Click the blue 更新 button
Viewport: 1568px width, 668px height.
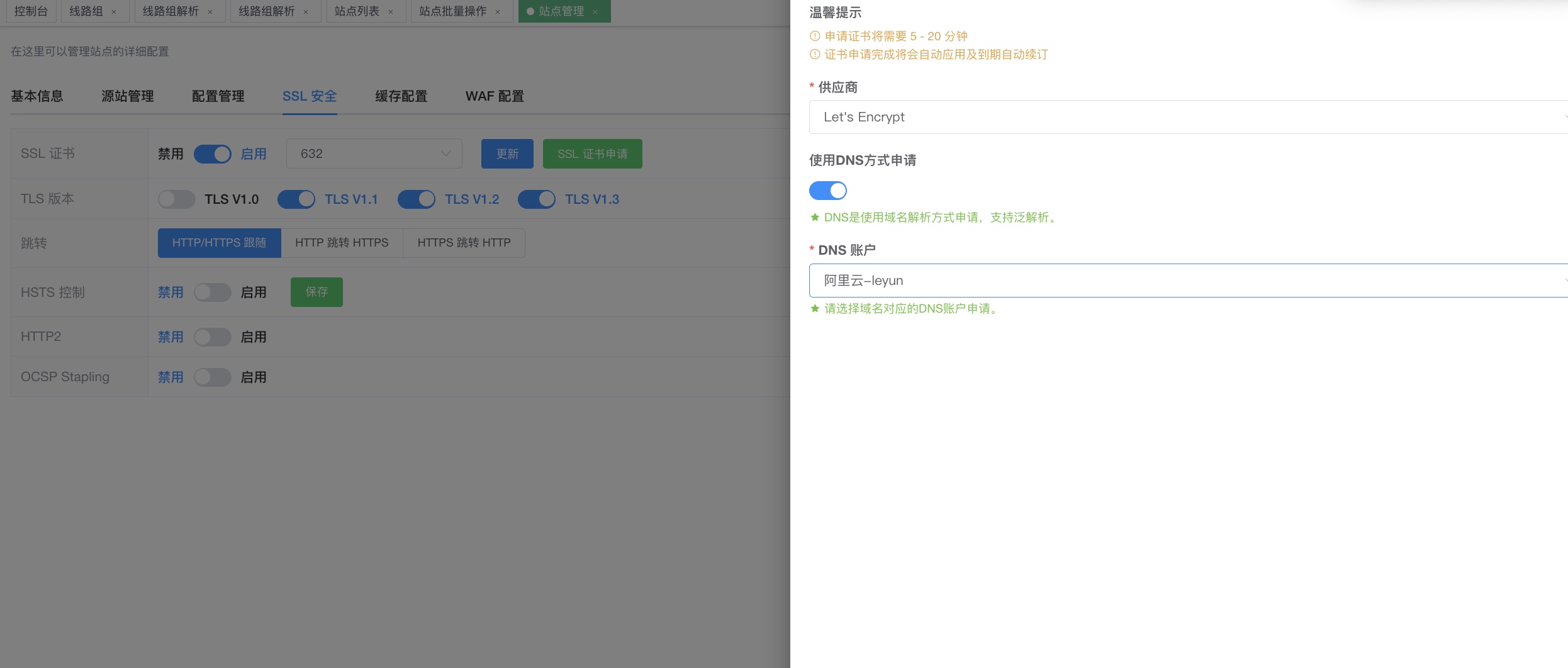pos(507,154)
